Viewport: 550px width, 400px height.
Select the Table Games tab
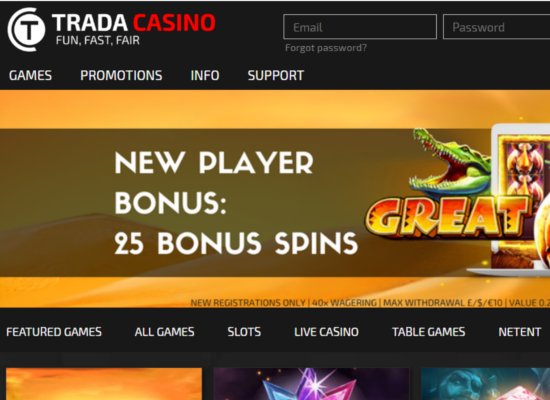(x=429, y=332)
